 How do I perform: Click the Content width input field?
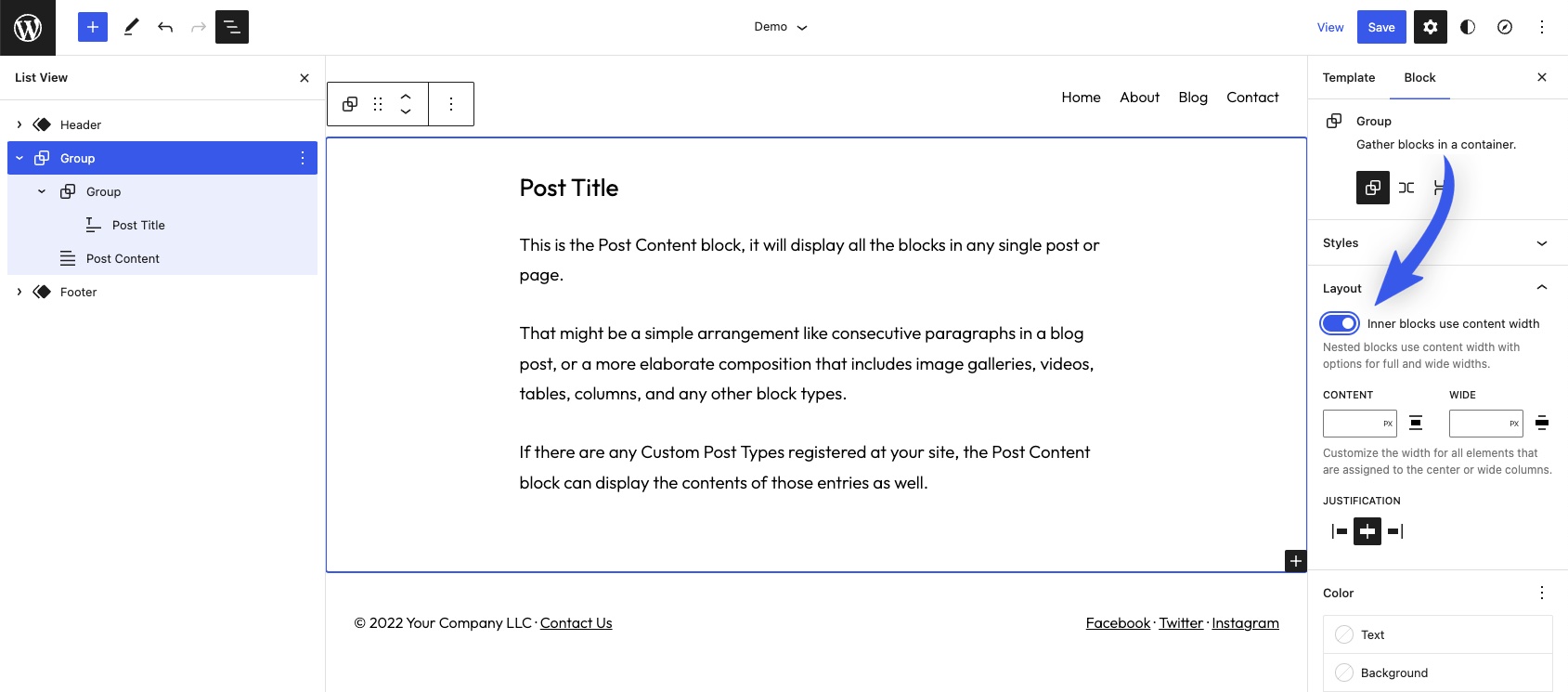click(x=1353, y=424)
